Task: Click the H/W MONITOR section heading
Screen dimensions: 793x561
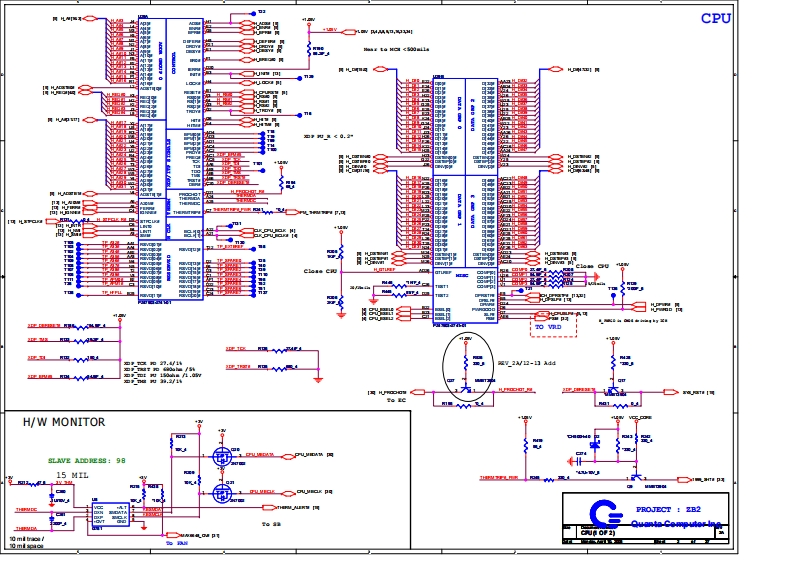Action: click(x=63, y=423)
